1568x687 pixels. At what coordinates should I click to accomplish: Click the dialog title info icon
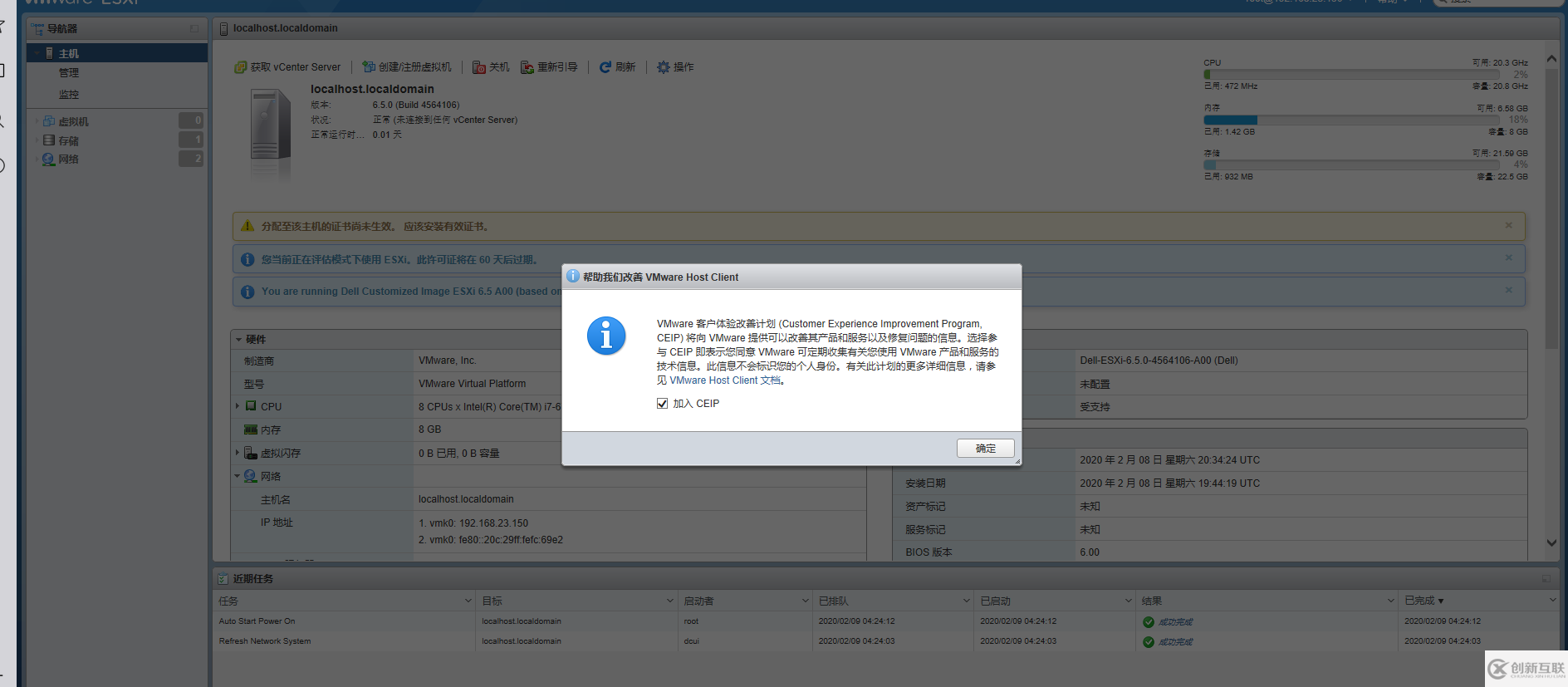tap(573, 276)
